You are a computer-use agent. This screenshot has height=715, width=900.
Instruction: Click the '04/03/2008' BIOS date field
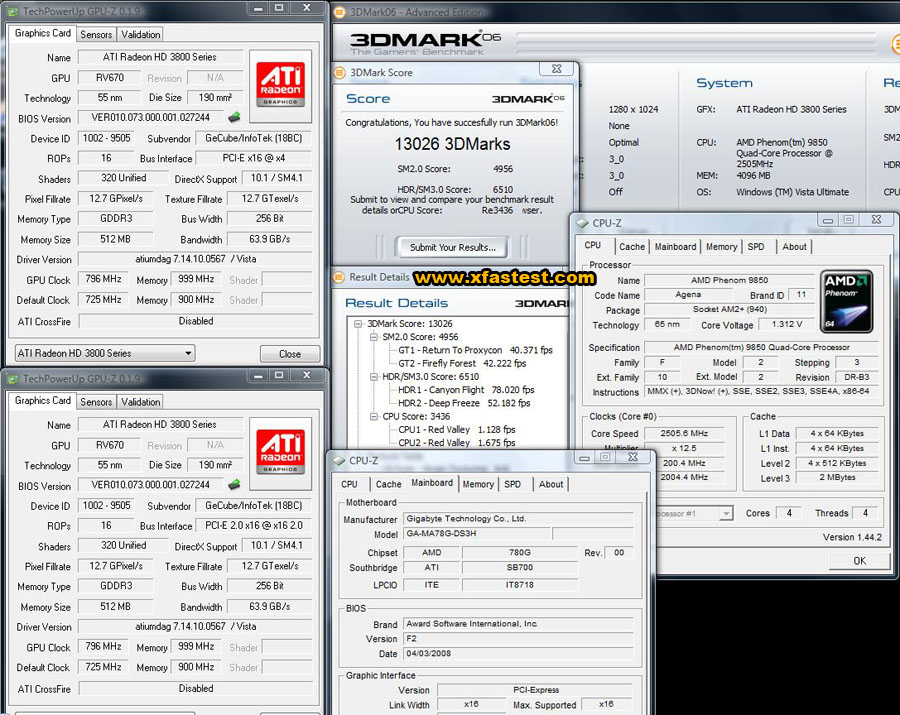tap(518, 653)
